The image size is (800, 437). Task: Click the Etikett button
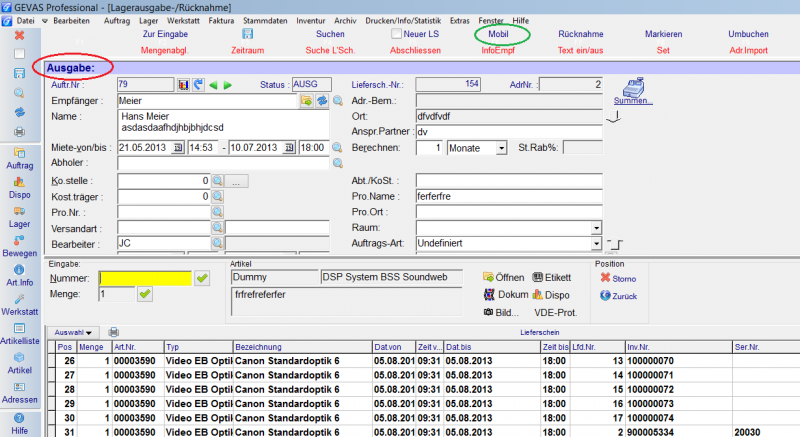[x=552, y=277]
